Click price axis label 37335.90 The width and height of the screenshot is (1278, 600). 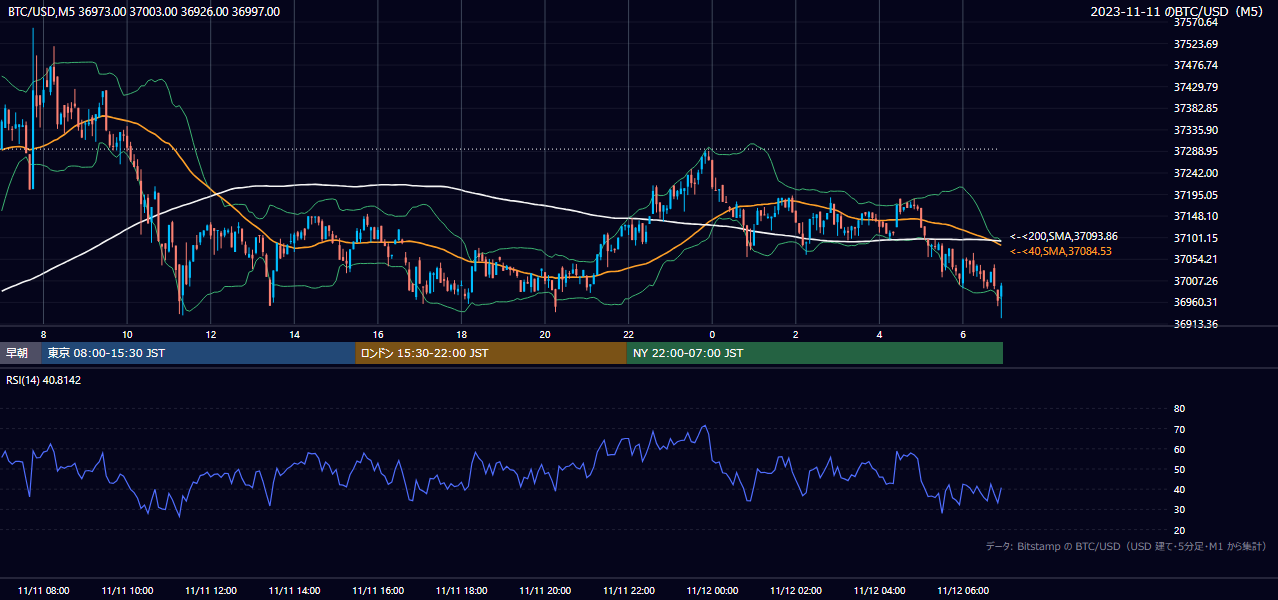pyautogui.click(x=1195, y=130)
